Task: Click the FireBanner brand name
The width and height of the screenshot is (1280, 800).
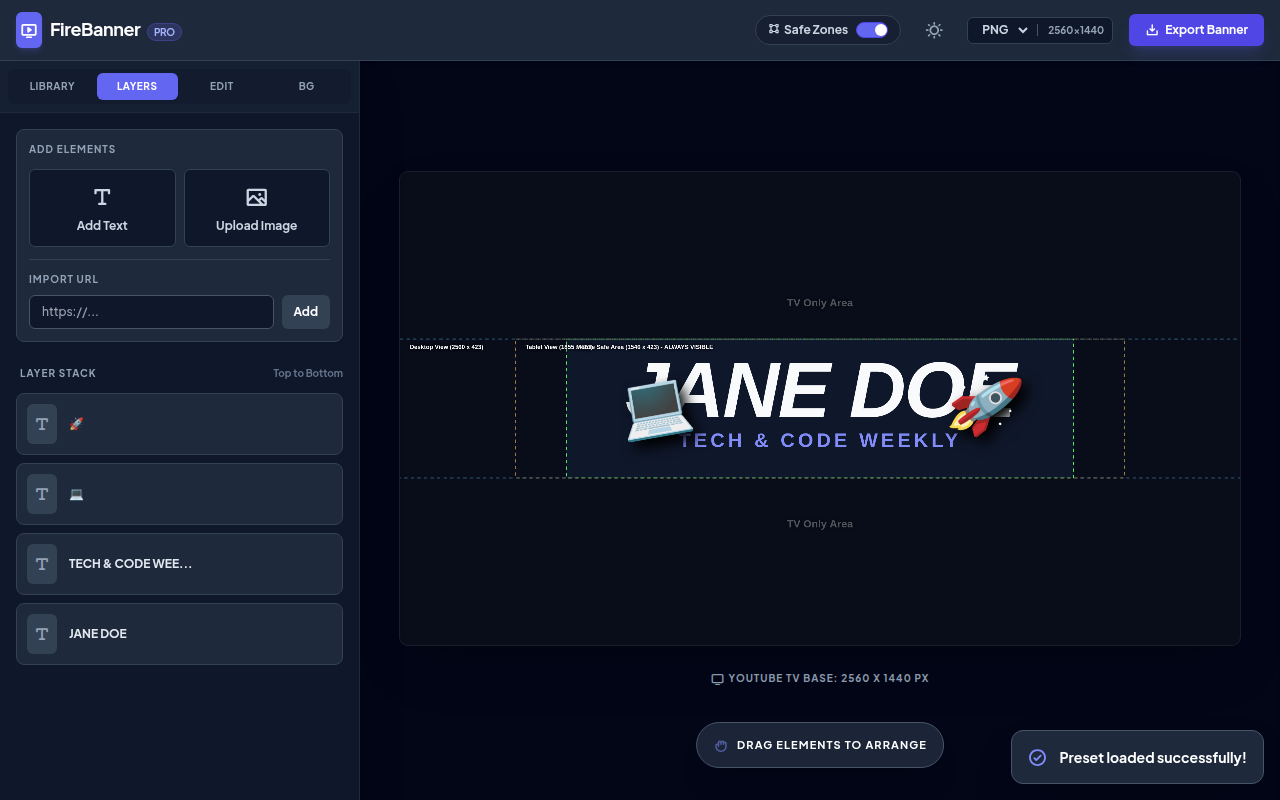Action: coord(95,30)
